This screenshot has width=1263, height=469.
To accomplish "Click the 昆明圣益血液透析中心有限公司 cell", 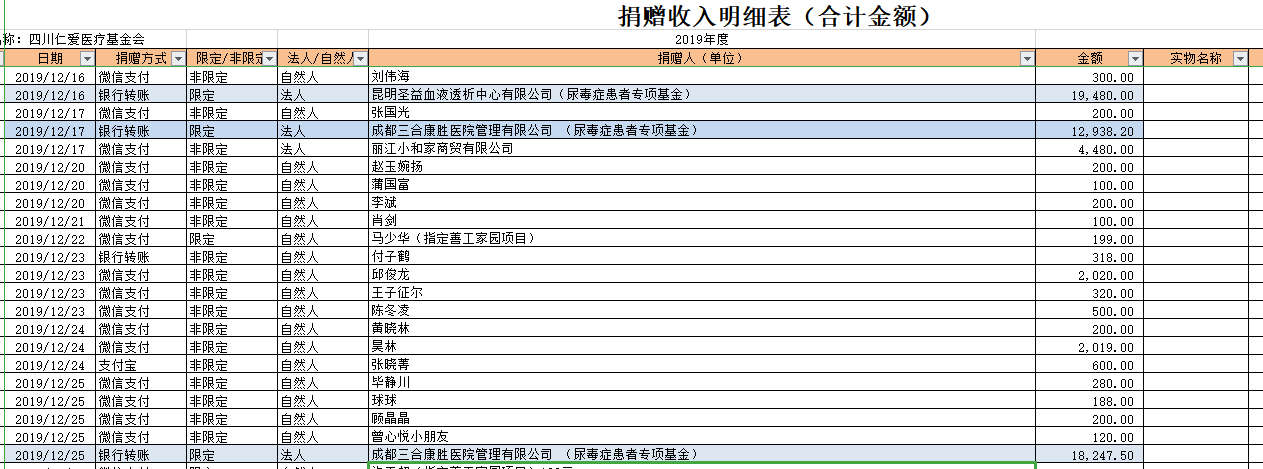I will 531,94.
